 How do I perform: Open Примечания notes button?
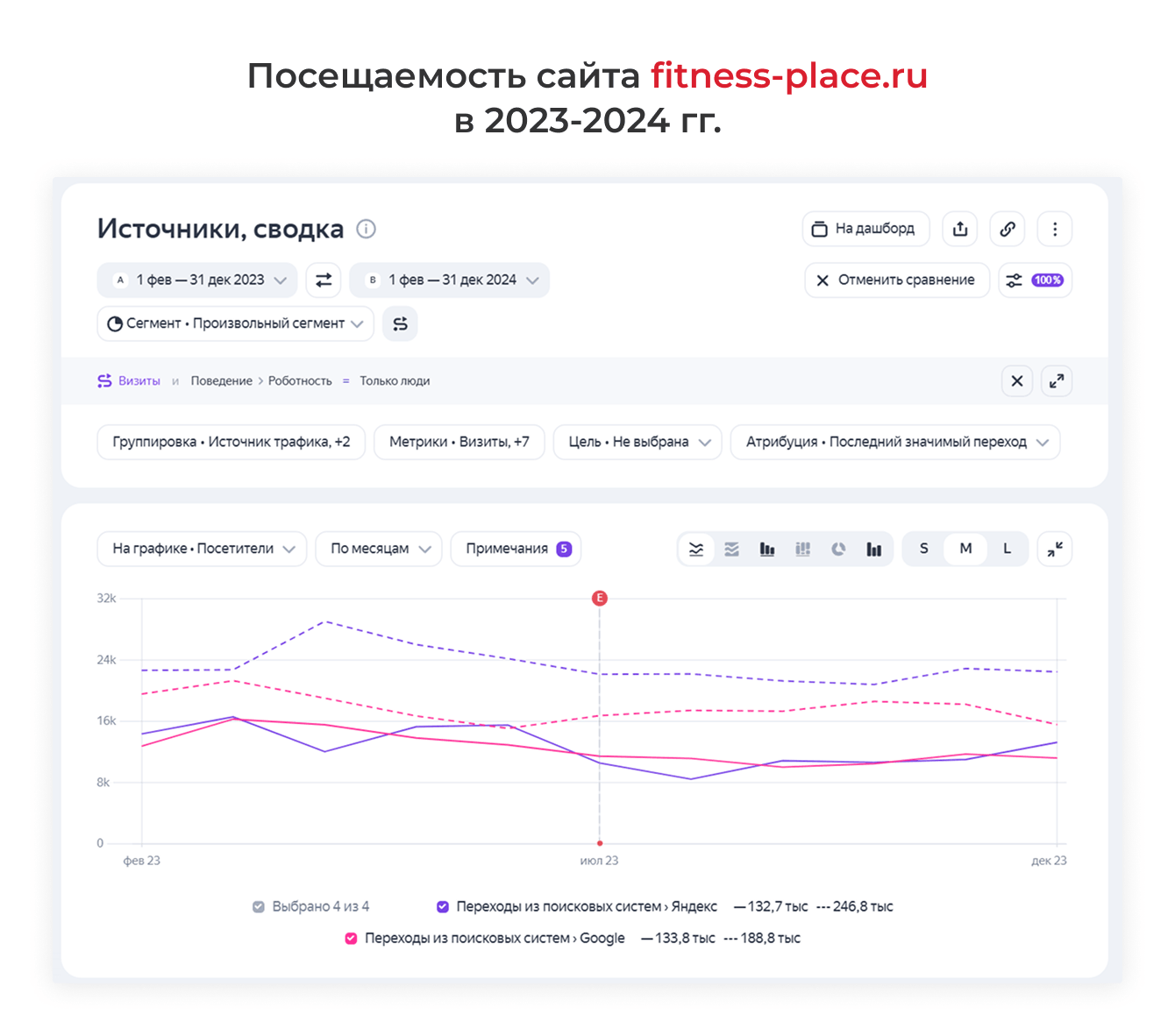[x=516, y=549]
